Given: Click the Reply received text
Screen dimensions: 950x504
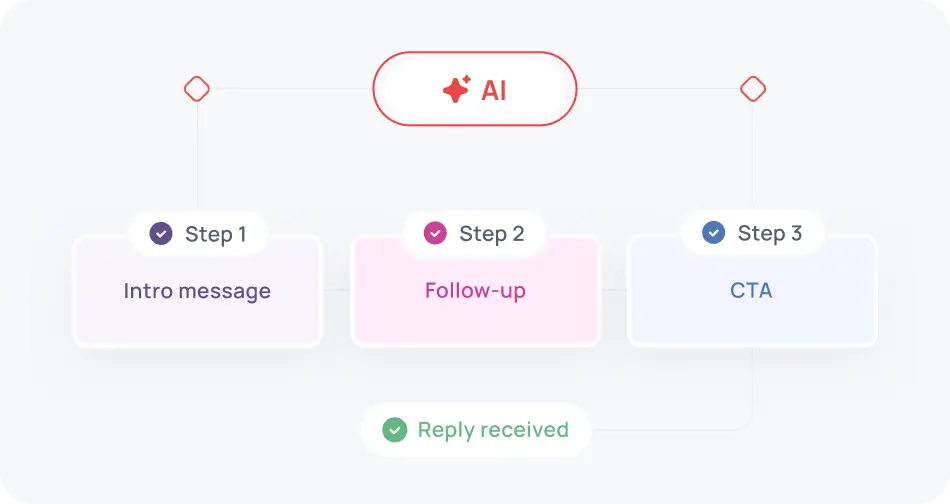Looking at the screenshot, I should click(x=493, y=430).
